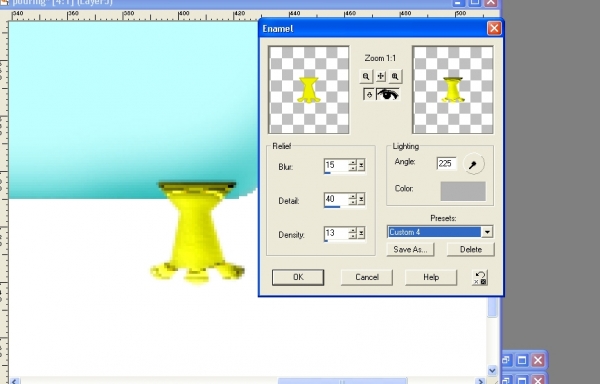This screenshot has height=384, width=600.
Task: Expand the Density slider popup arrow
Action: pos(361,233)
